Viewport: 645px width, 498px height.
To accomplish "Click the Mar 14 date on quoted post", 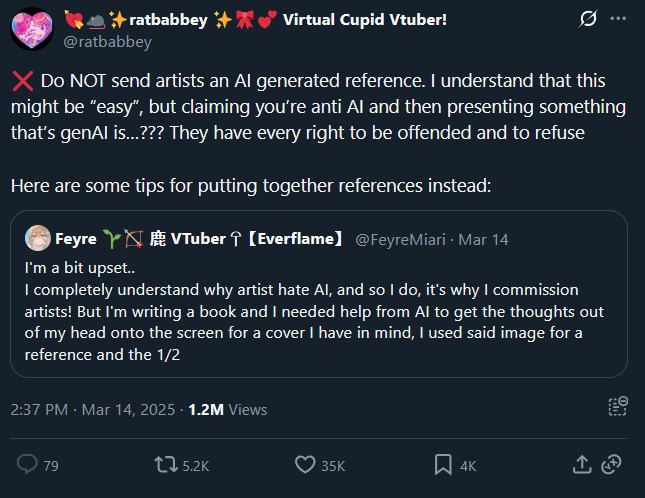I will [487, 239].
